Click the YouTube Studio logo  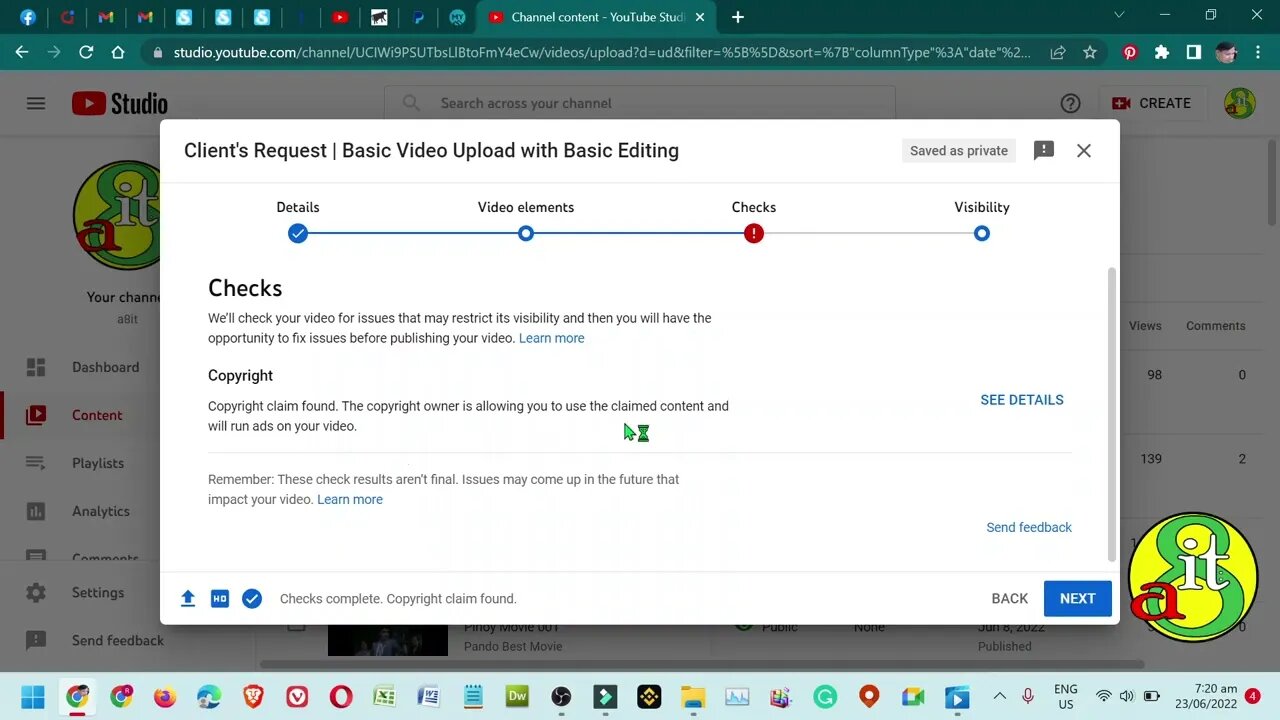tap(120, 103)
